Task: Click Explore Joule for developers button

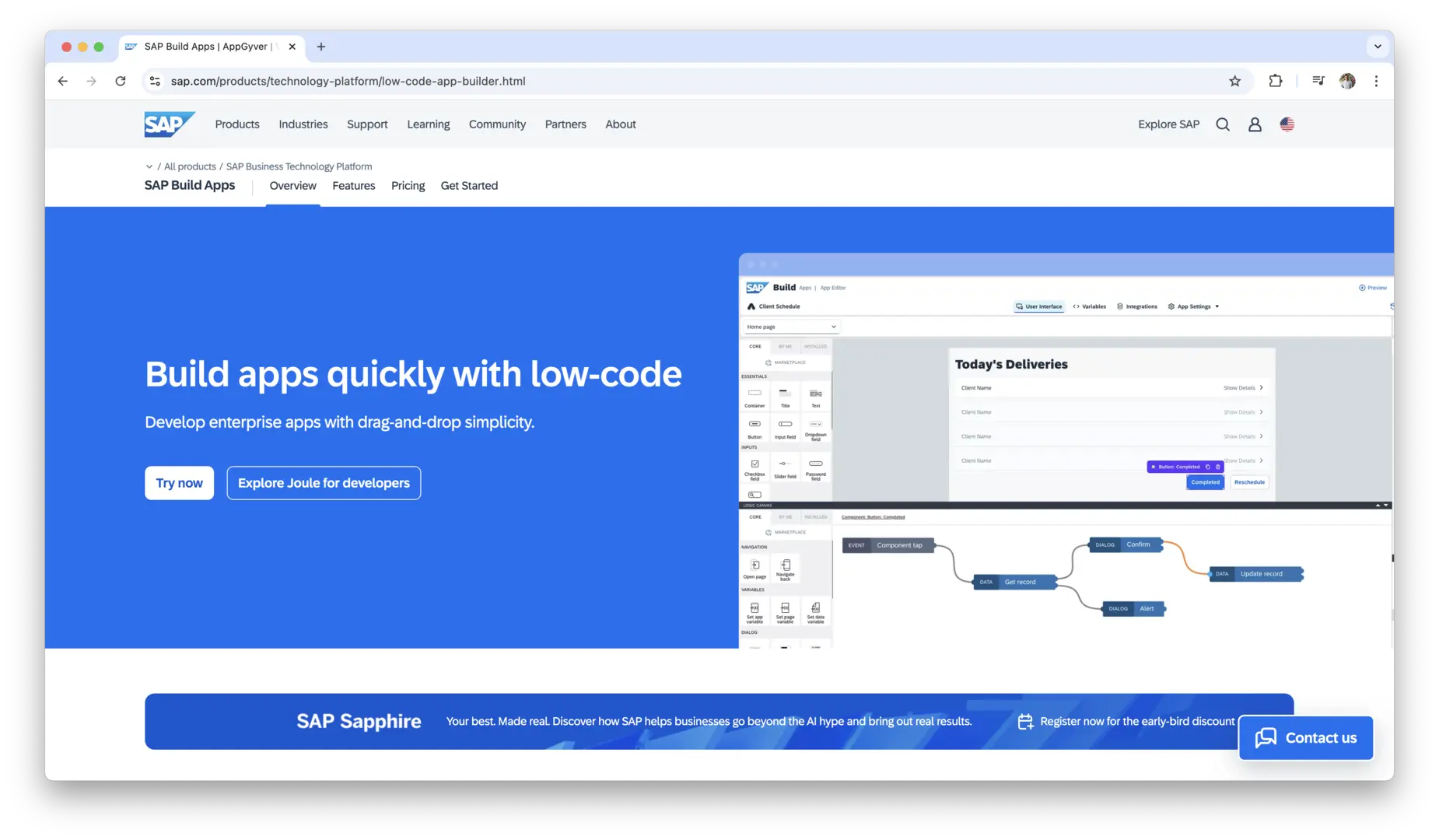Action: (x=324, y=483)
